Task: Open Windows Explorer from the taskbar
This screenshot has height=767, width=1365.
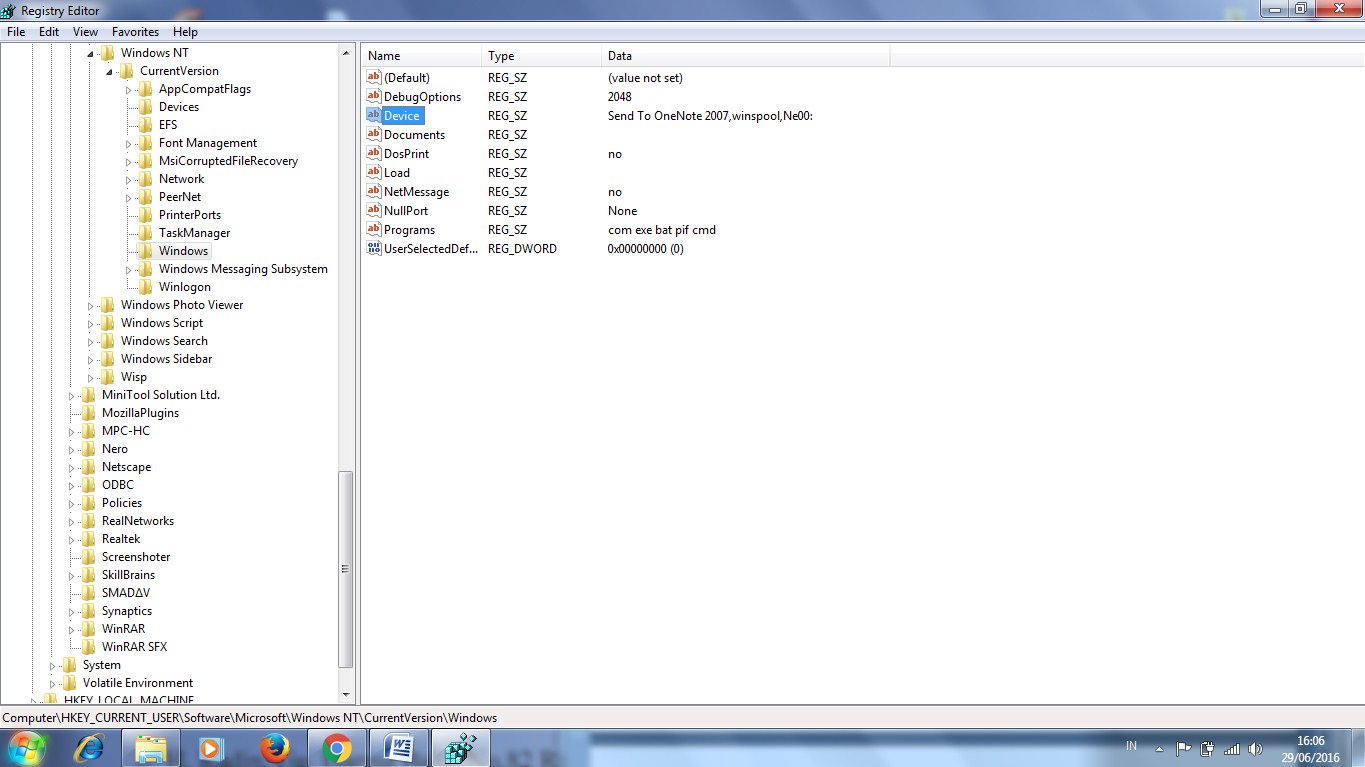Action: pos(151,748)
